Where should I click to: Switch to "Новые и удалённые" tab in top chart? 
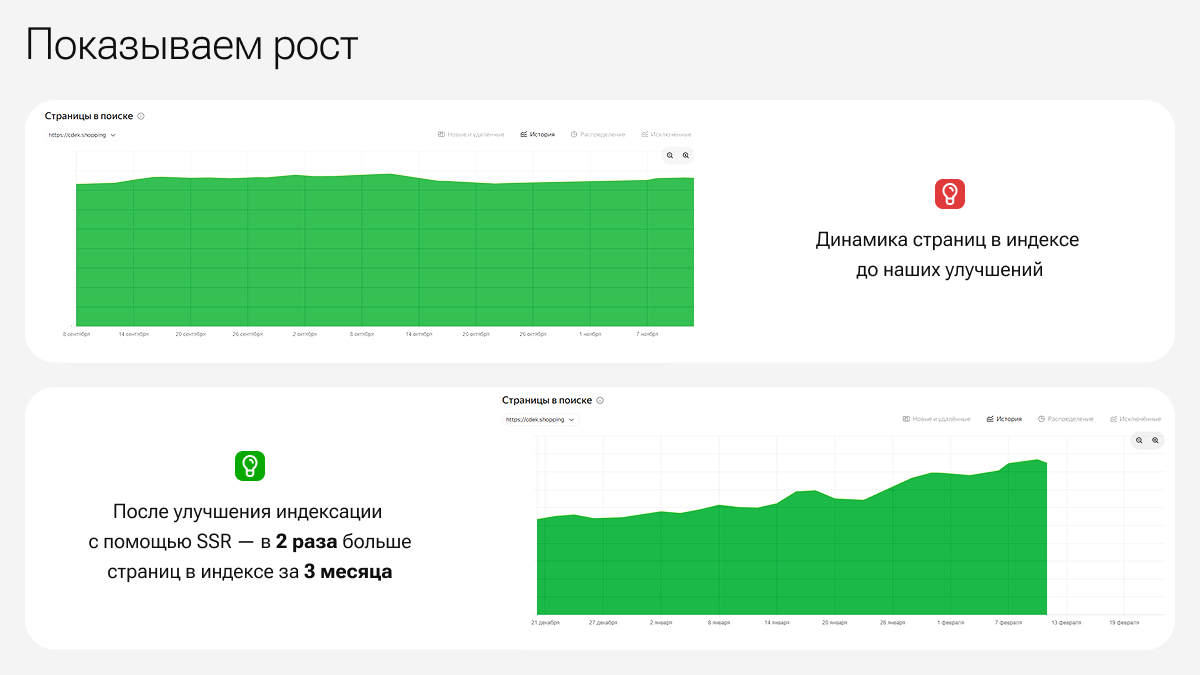(471, 134)
